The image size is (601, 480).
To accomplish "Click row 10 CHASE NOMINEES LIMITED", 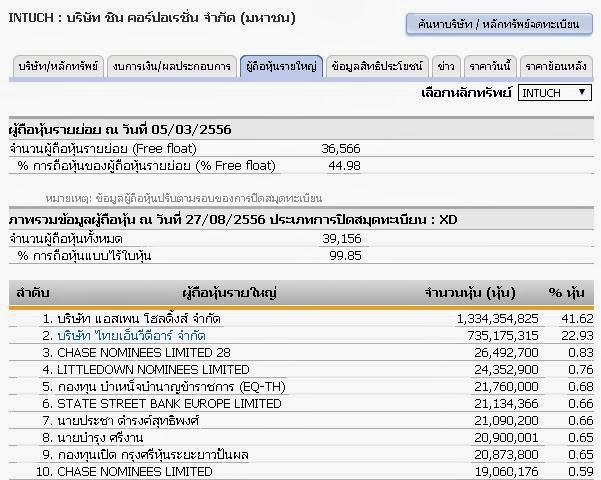I will [301, 472].
